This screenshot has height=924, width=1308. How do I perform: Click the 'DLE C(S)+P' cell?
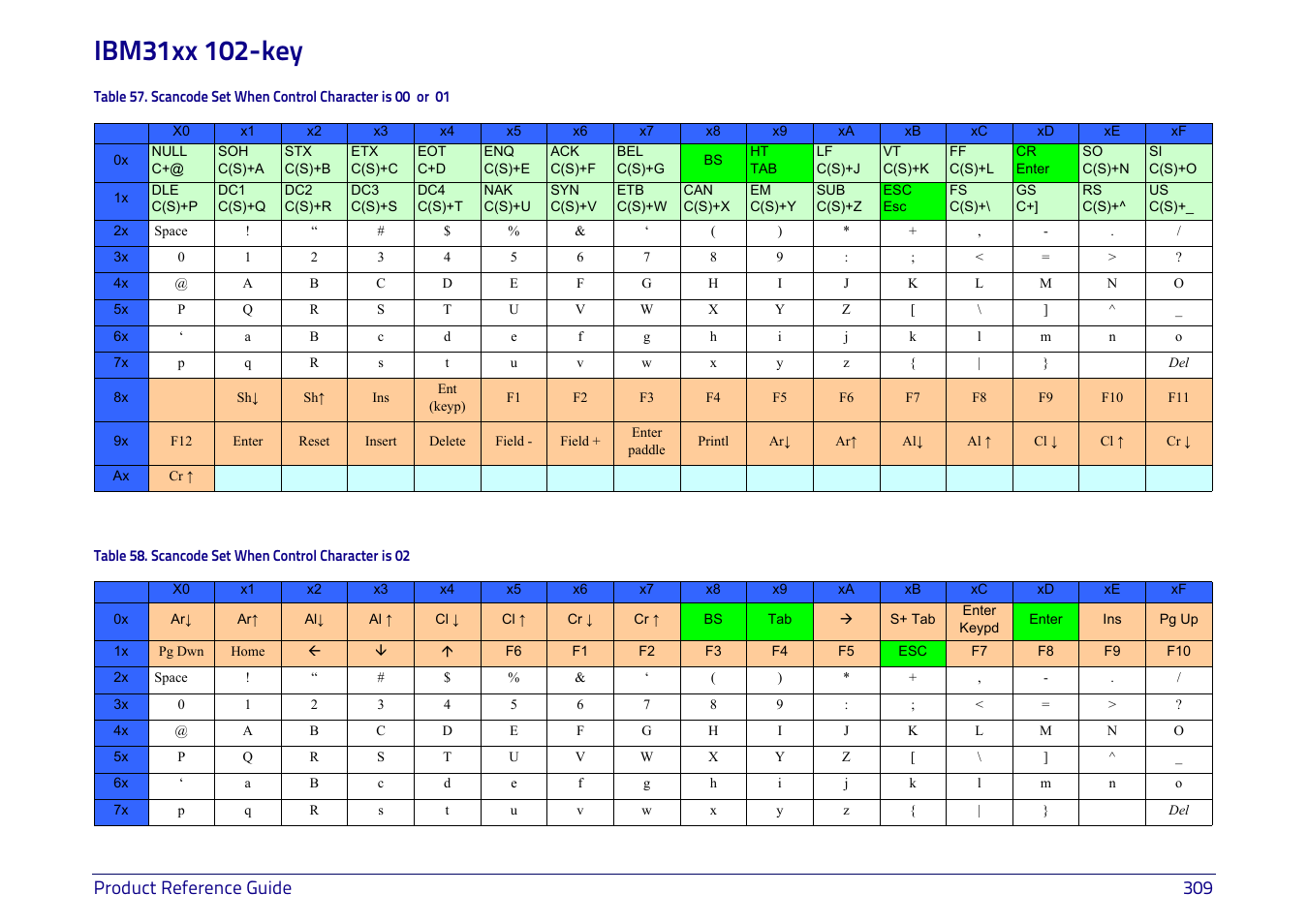coord(181,200)
